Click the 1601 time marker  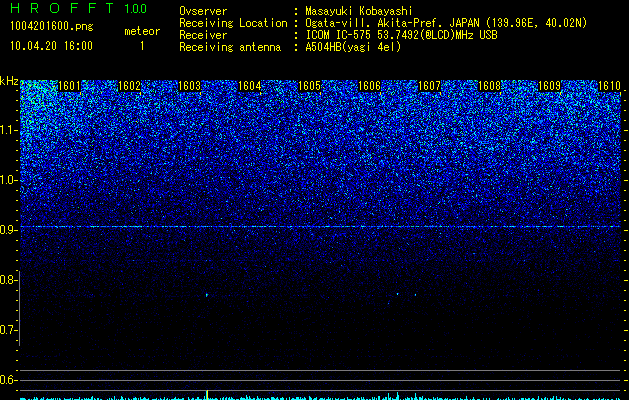[69, 86]
